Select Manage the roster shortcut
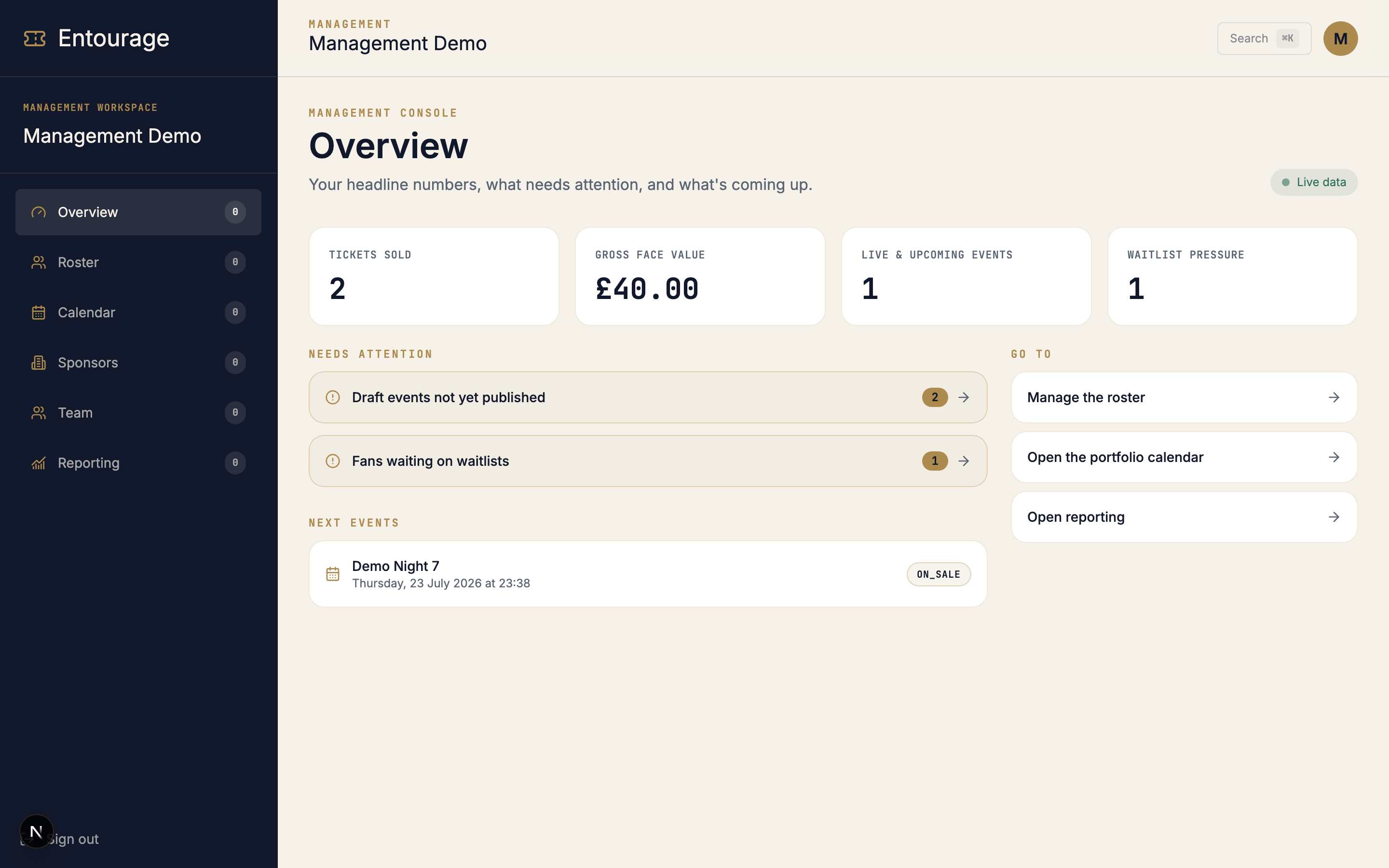The width and height of the screenshot is (1389, 868). click(1184, 397)
